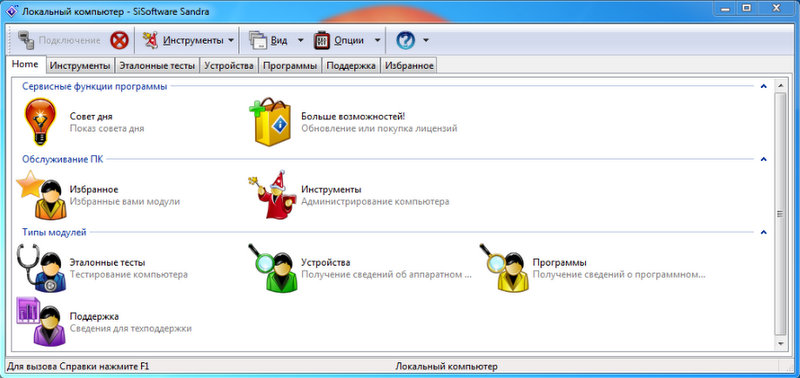Click the SiSoftware Sandra title bar icon

(12, 11)
